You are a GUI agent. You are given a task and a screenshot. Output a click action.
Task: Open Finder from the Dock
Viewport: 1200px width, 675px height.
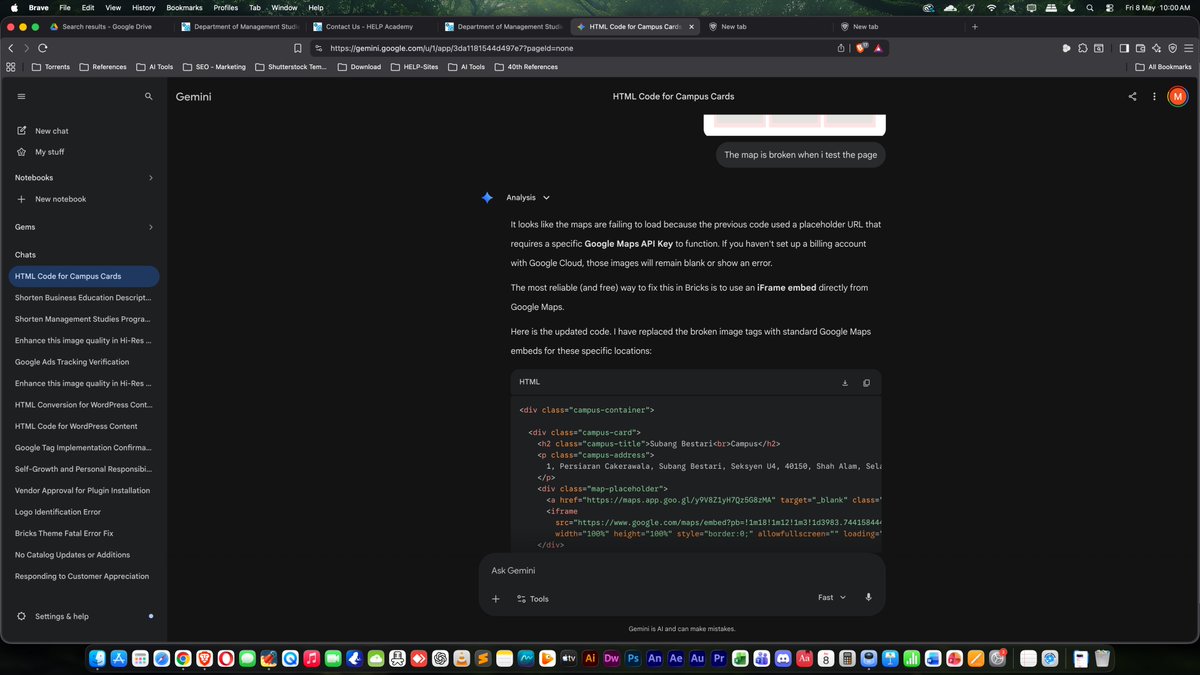[x=97, y=658]
